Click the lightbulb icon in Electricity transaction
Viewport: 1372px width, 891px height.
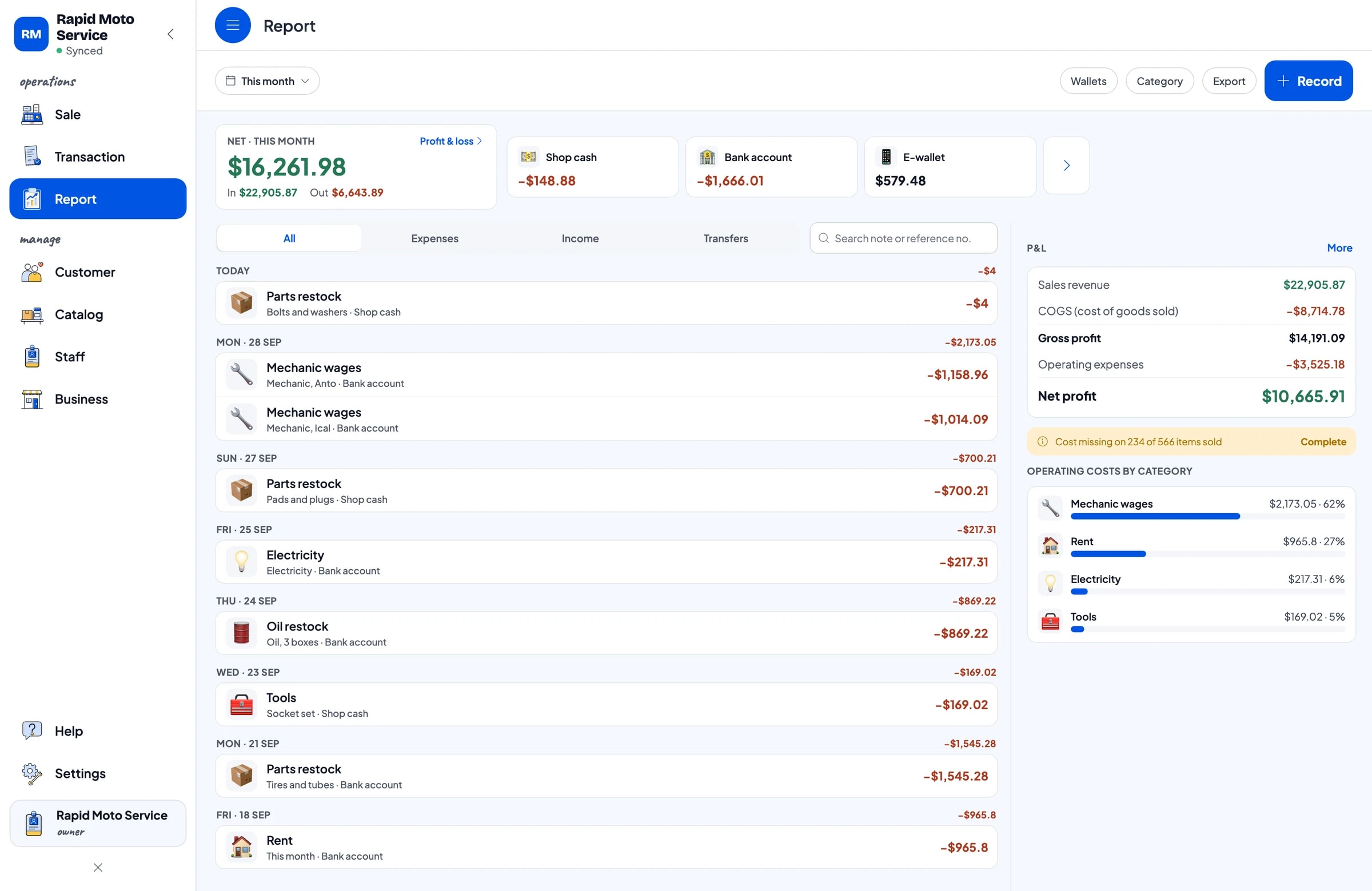tap(242, 561)
